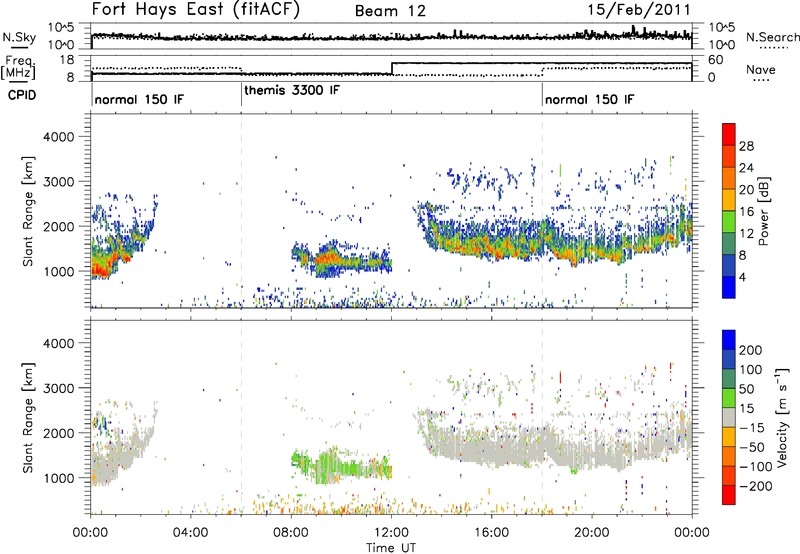The width and height of the screenshot is (800, 554).
Task: Select the 'N.Search' legend label
Action: (772, 37)
